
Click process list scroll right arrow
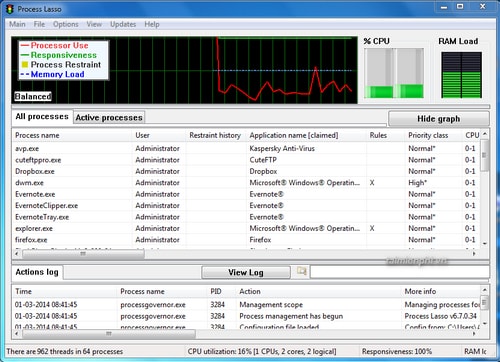[473, 254]
